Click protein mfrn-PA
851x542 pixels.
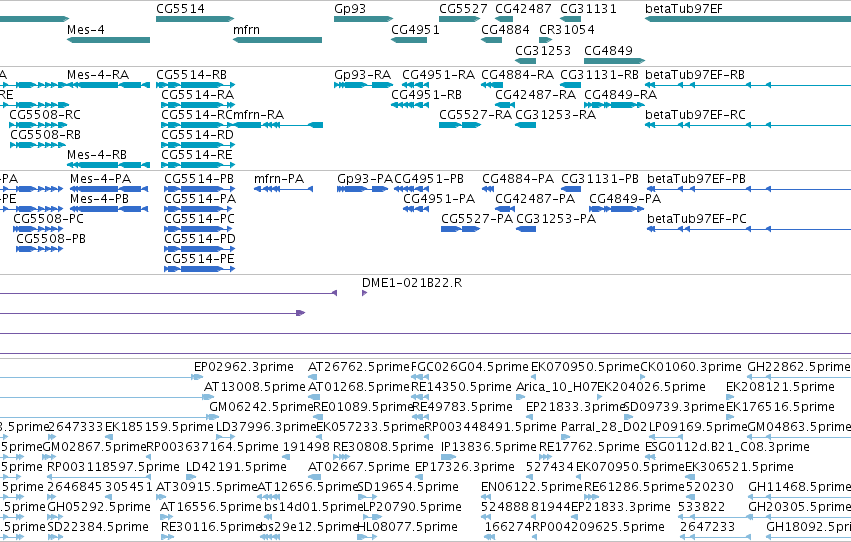(283, 189)
